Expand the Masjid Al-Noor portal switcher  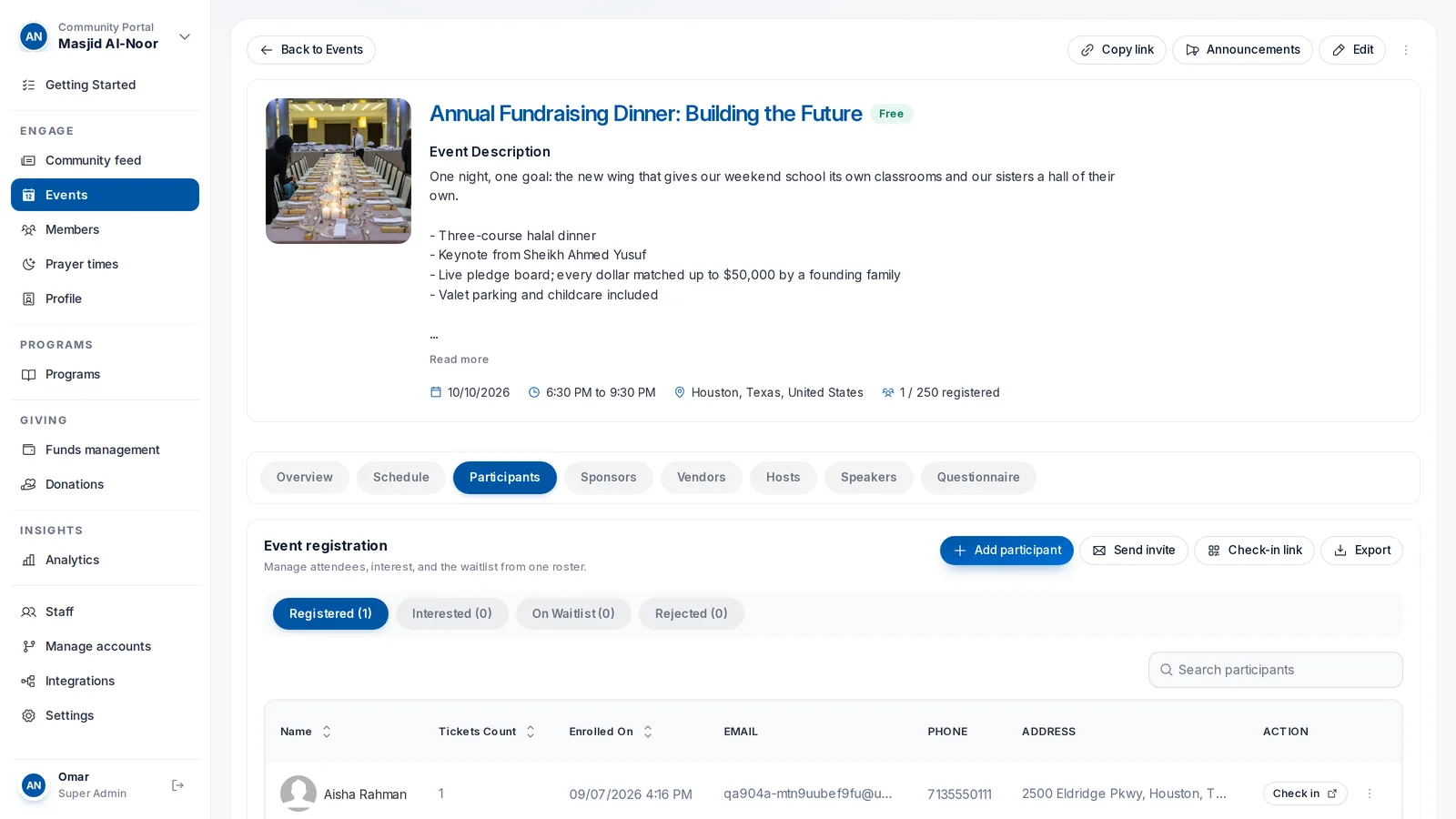point(185,36)
